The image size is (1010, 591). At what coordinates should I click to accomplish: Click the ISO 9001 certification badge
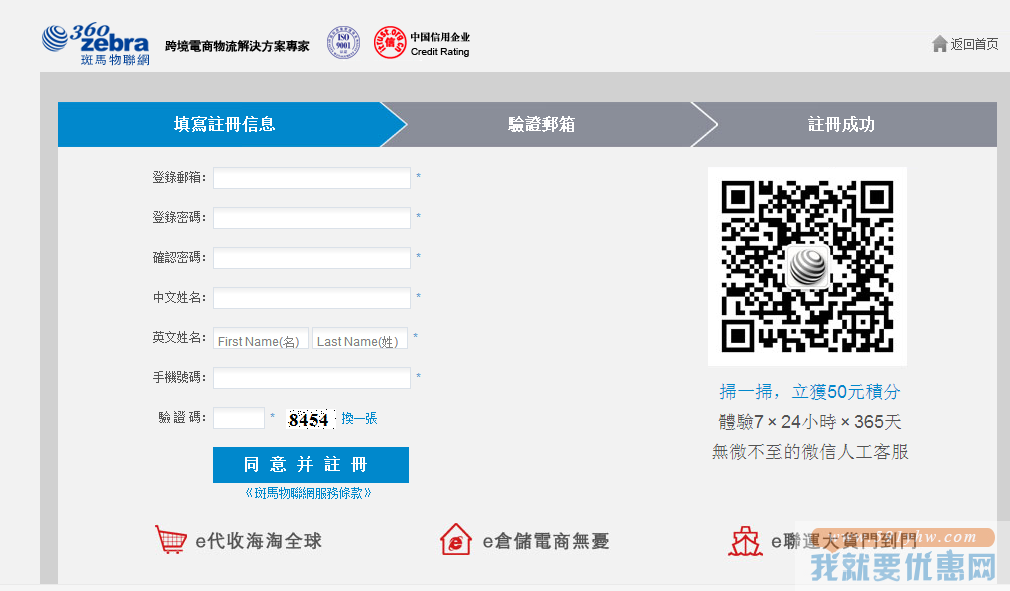coord(343,42)
